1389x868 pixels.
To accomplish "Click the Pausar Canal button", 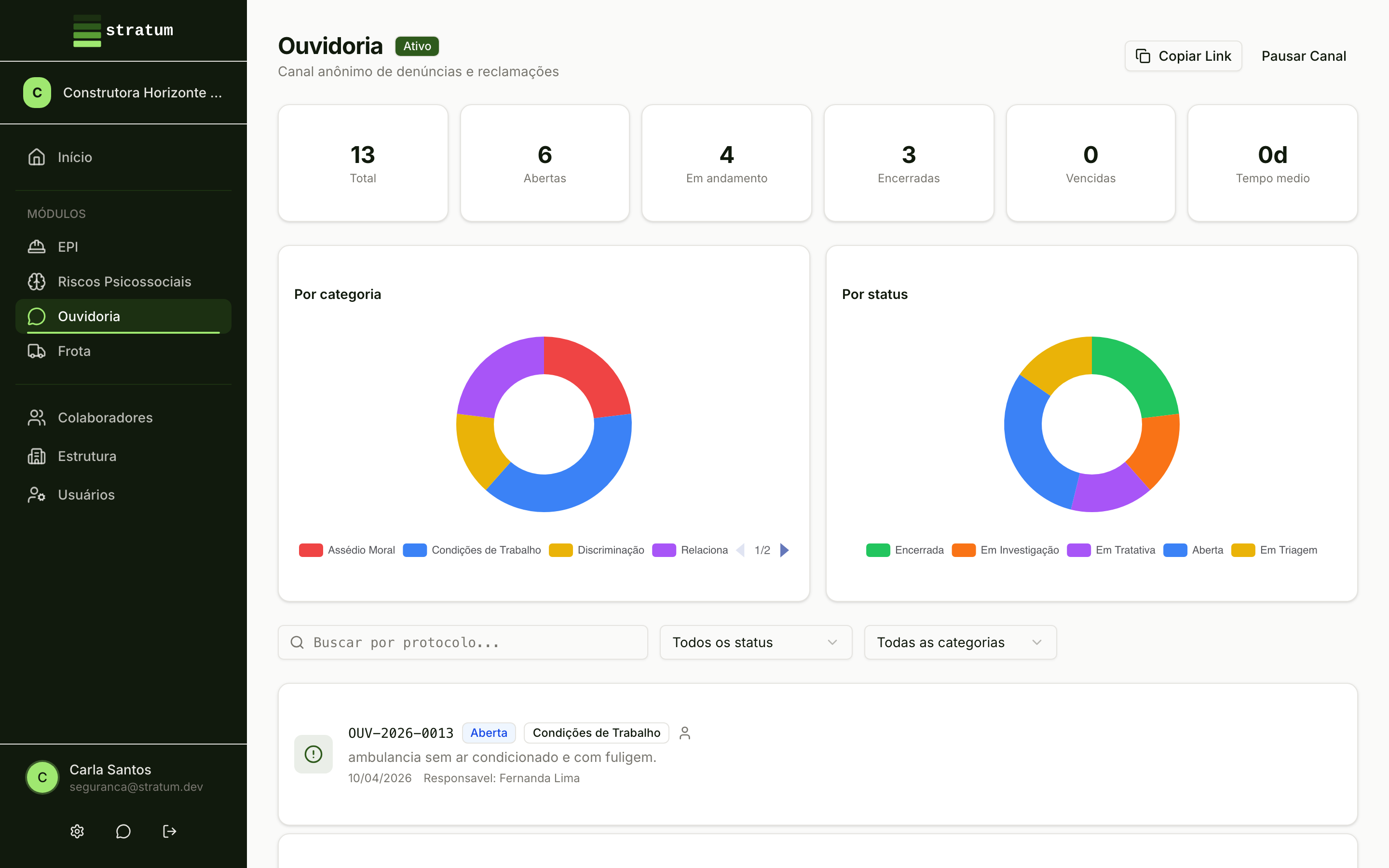I will 1304,55.
